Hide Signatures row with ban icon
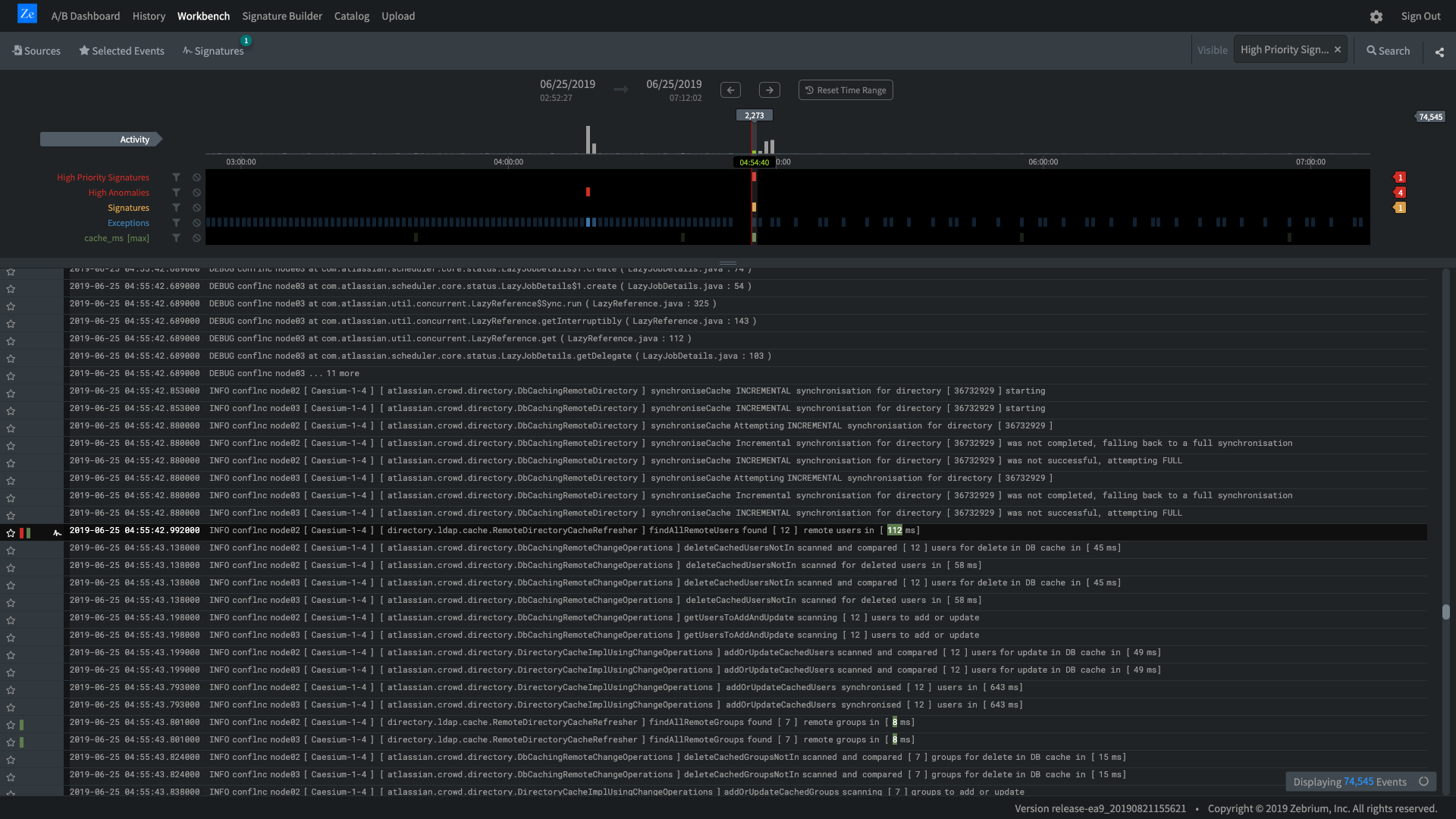 196,208
